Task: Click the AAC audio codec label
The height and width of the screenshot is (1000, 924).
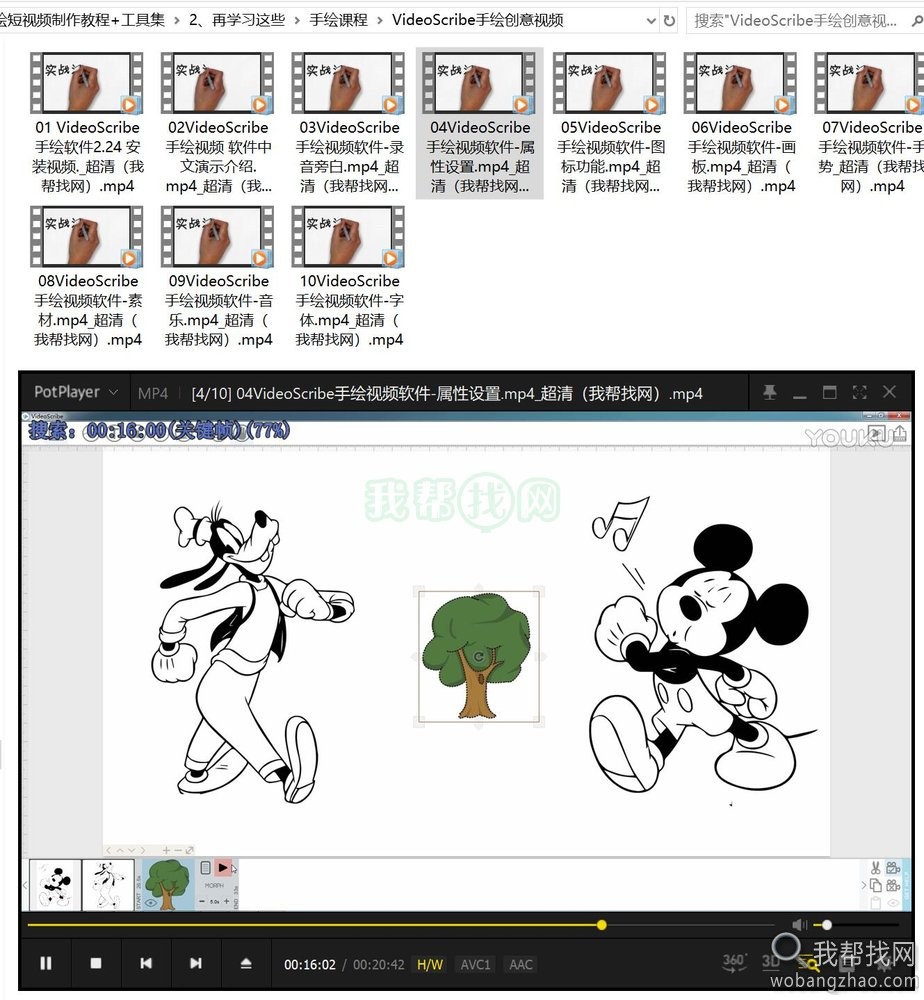Action: click(521, 964)
